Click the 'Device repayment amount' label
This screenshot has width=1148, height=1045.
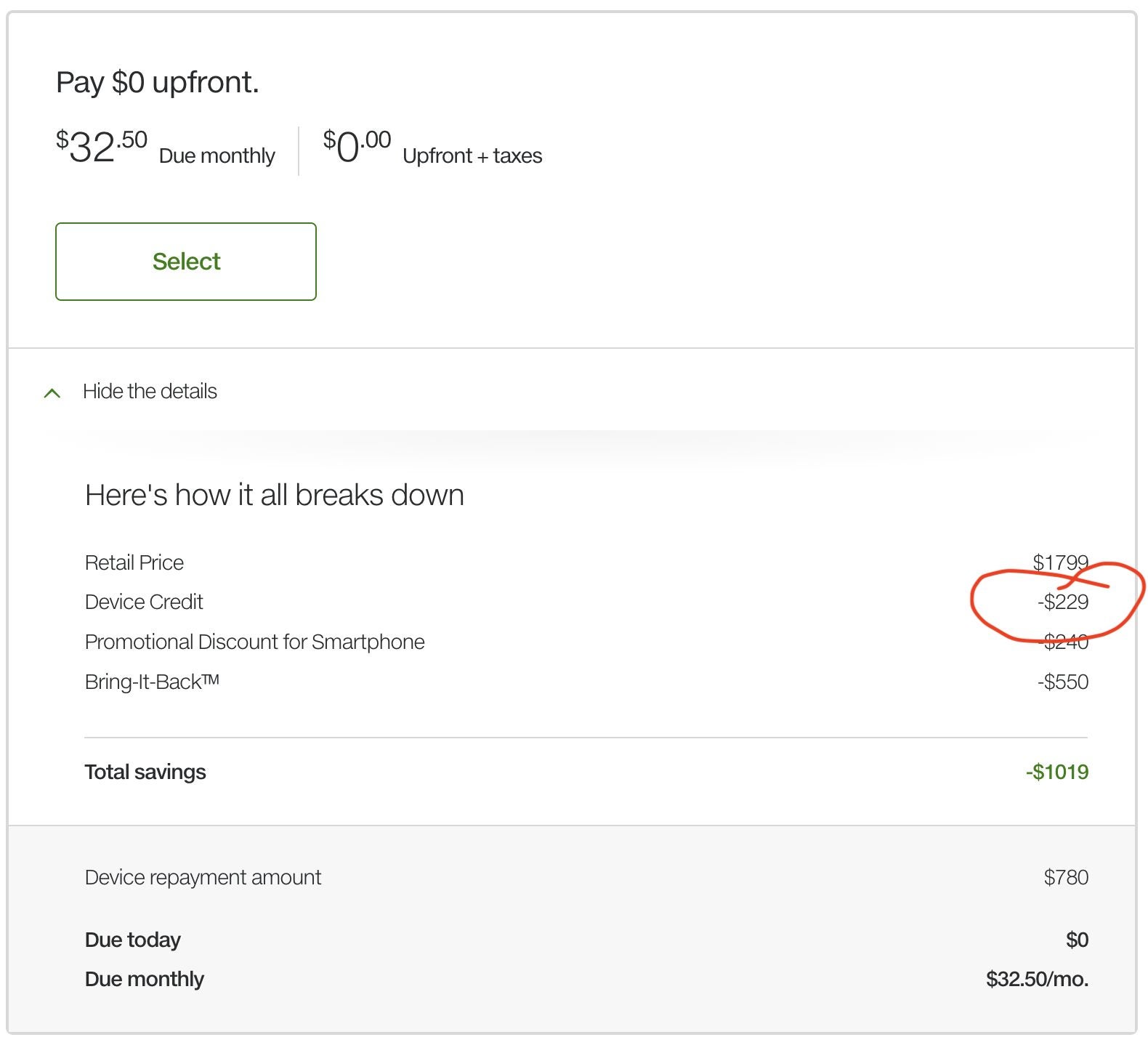pyautogui.click(x=203, y=877)
